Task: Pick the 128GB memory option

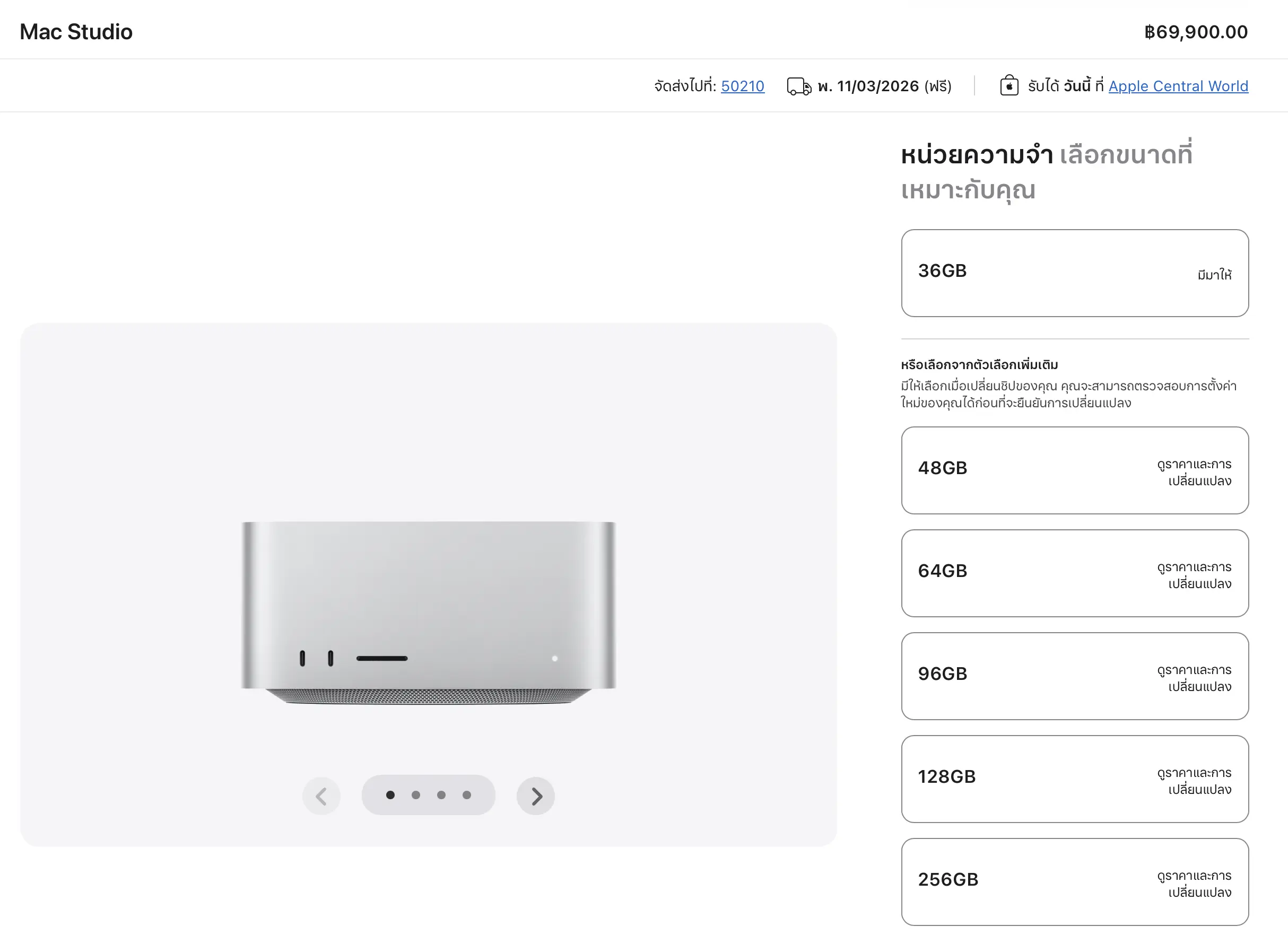Action: click(1074, 779)
